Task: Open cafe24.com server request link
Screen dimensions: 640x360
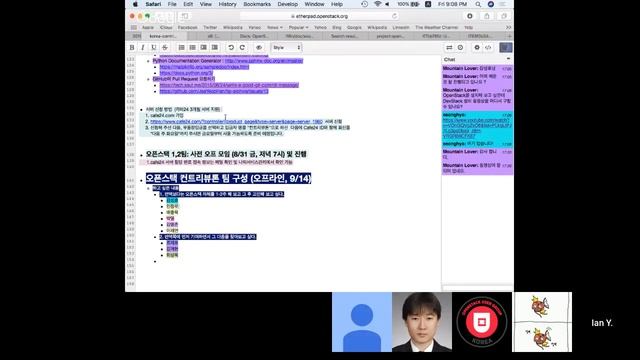Action: (x=236, y=122)
